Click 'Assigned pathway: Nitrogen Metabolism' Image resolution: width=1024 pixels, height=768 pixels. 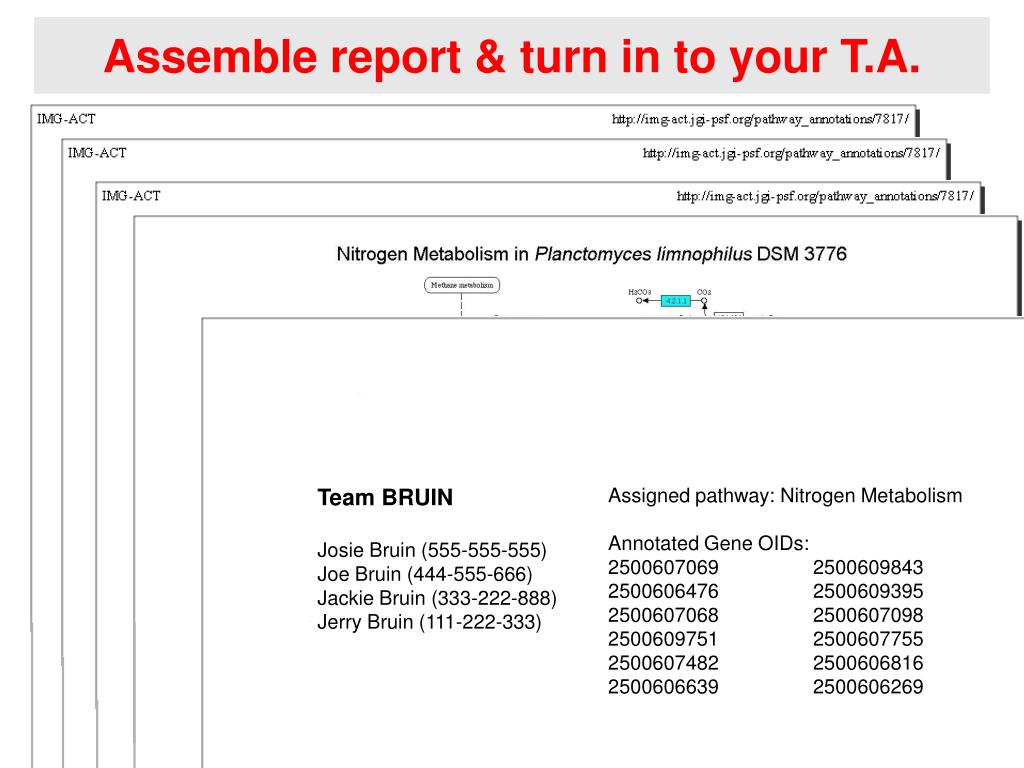(x=785, y=496)
